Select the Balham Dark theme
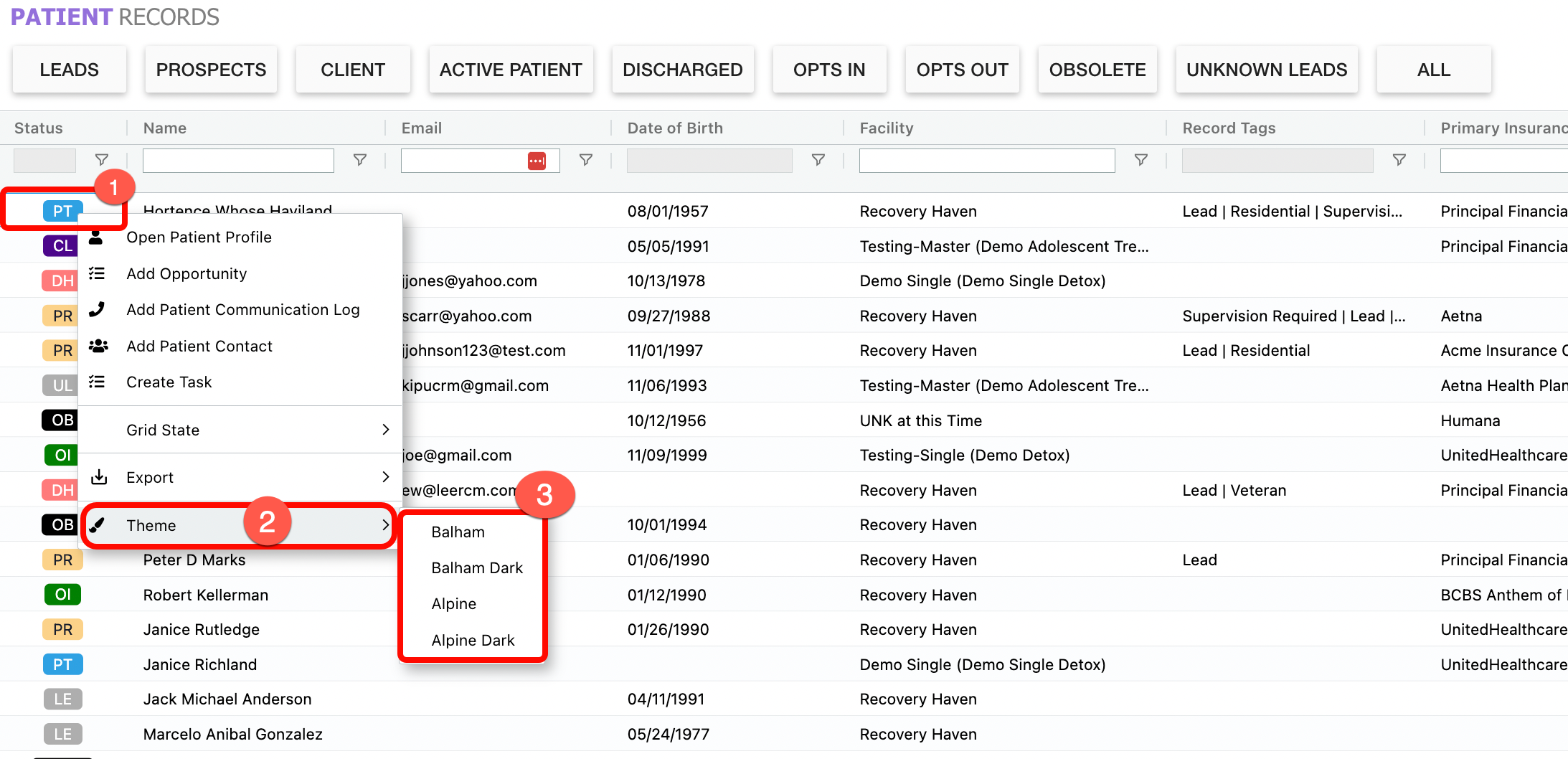1568x759 pixels. (x=477, y=568)
